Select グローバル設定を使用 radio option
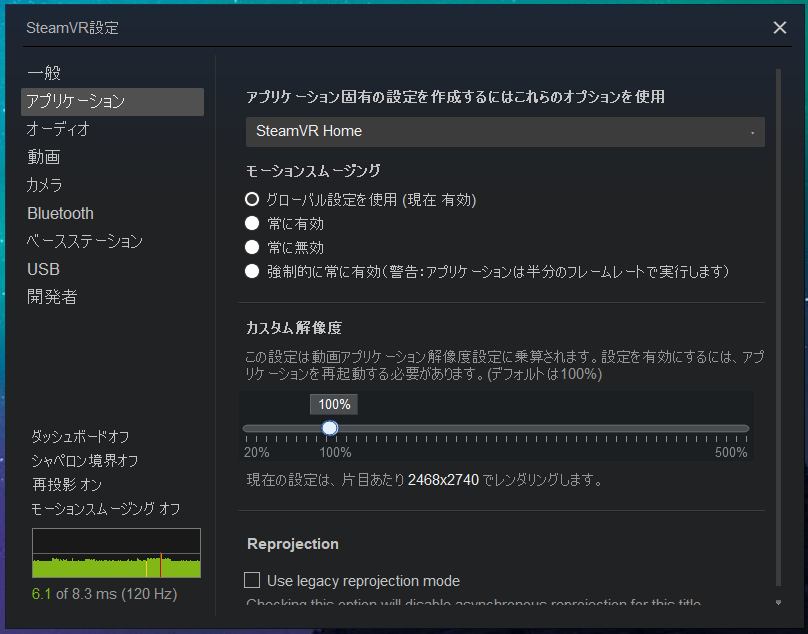This screenshot has width=808, height=634. [x=252, y=199]
